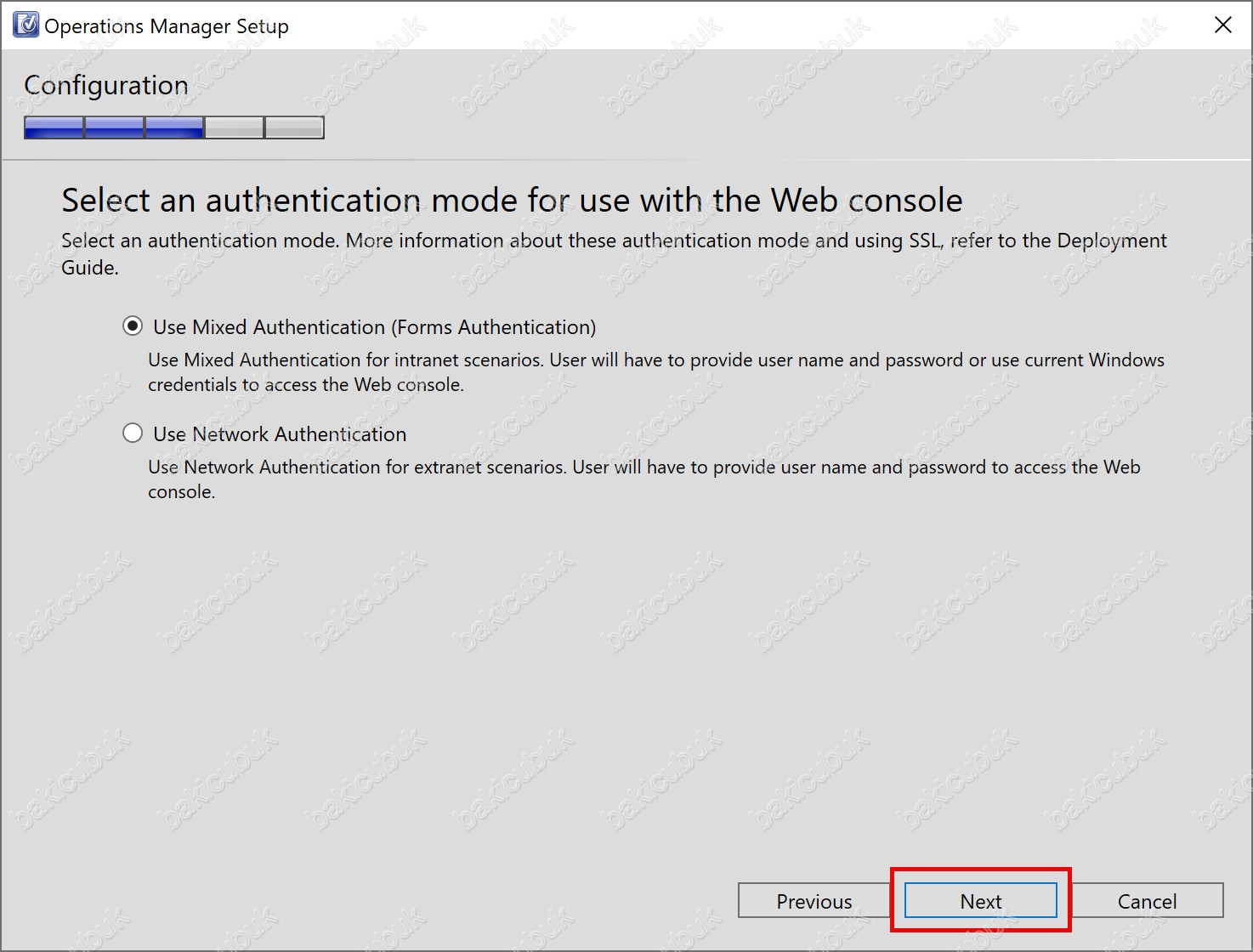Proceed by pressing the Next button
The height and width of the screenshot is (952, 1253).
980,901
